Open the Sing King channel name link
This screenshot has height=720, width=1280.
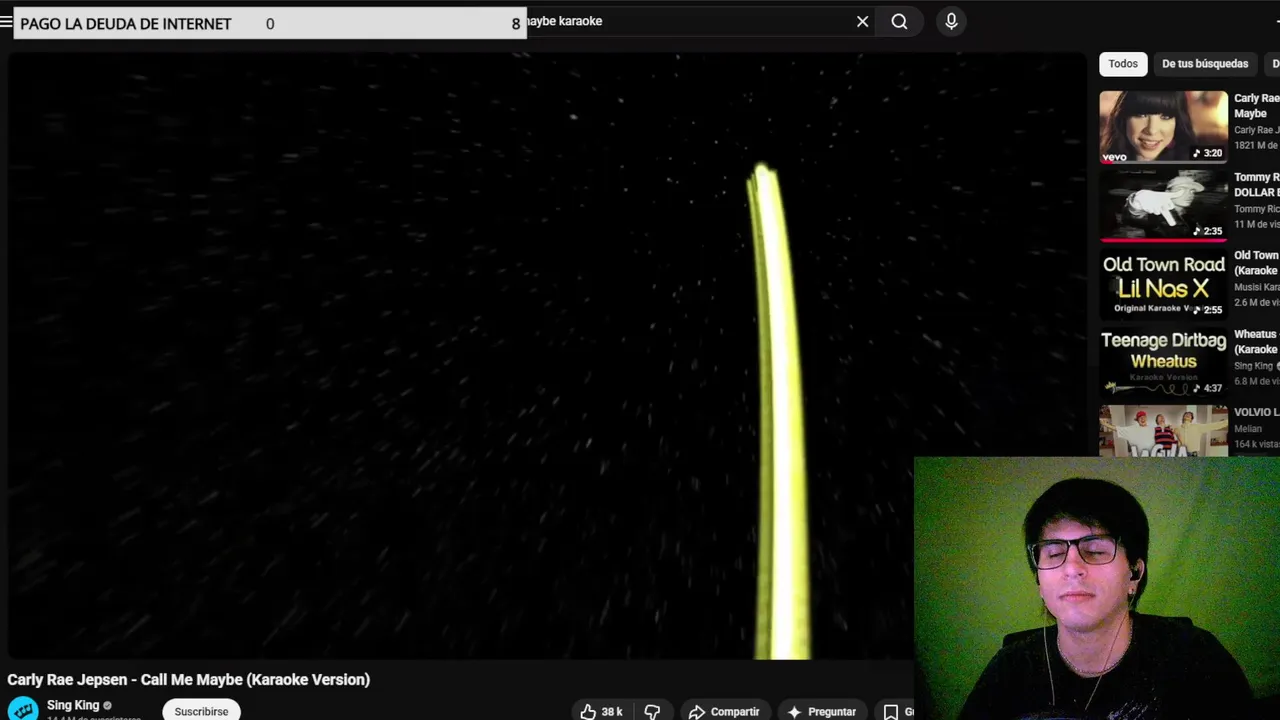[x=73, y=705]
